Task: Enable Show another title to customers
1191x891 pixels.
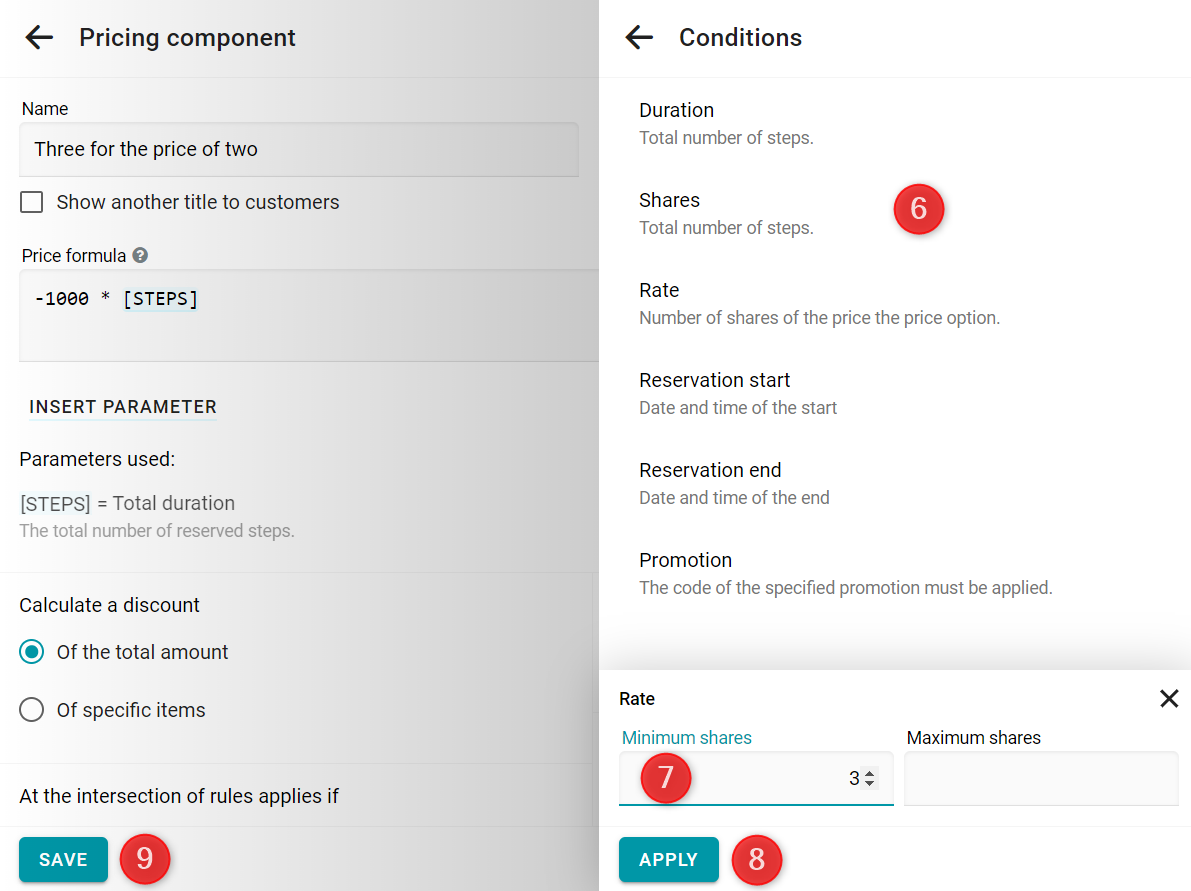Action: [x=31, y=202]
